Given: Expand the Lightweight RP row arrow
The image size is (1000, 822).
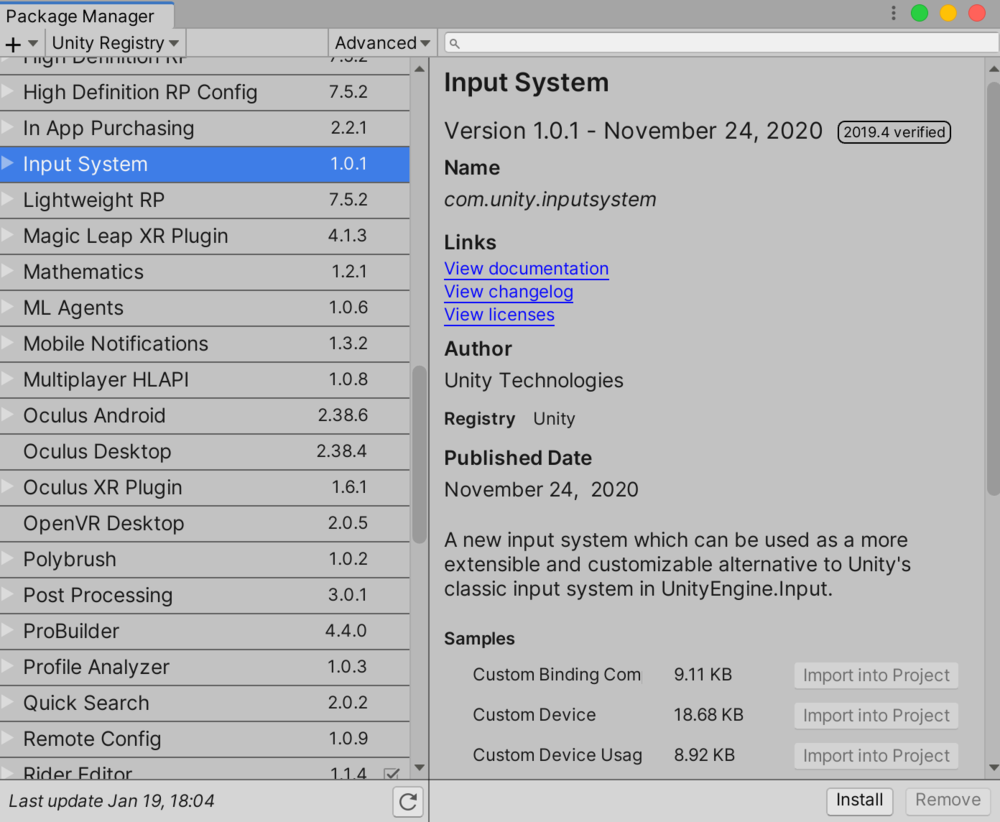Looking at the screenshot, I should point(8,198).
